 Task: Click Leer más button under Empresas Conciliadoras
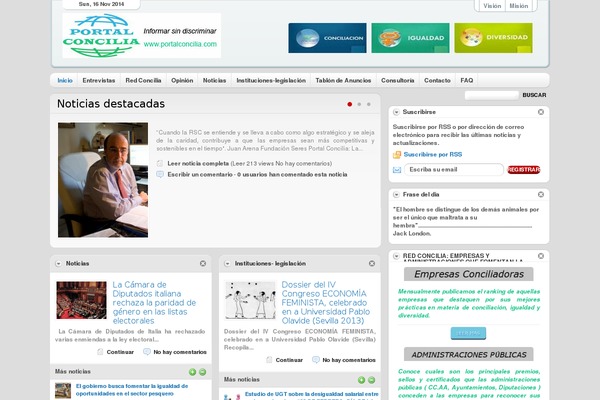click(x=468, y=333)
